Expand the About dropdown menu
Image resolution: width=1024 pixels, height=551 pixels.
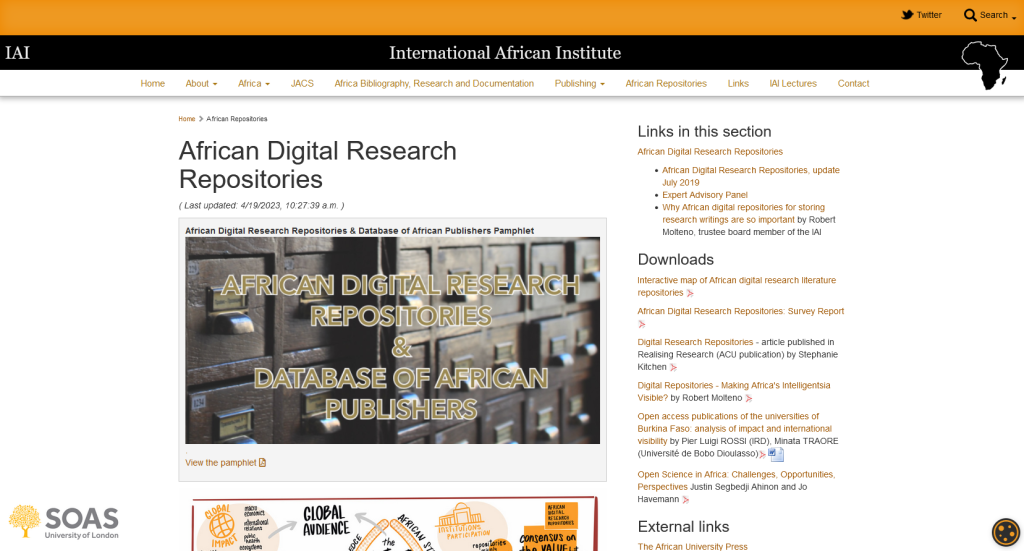[201, 84]
